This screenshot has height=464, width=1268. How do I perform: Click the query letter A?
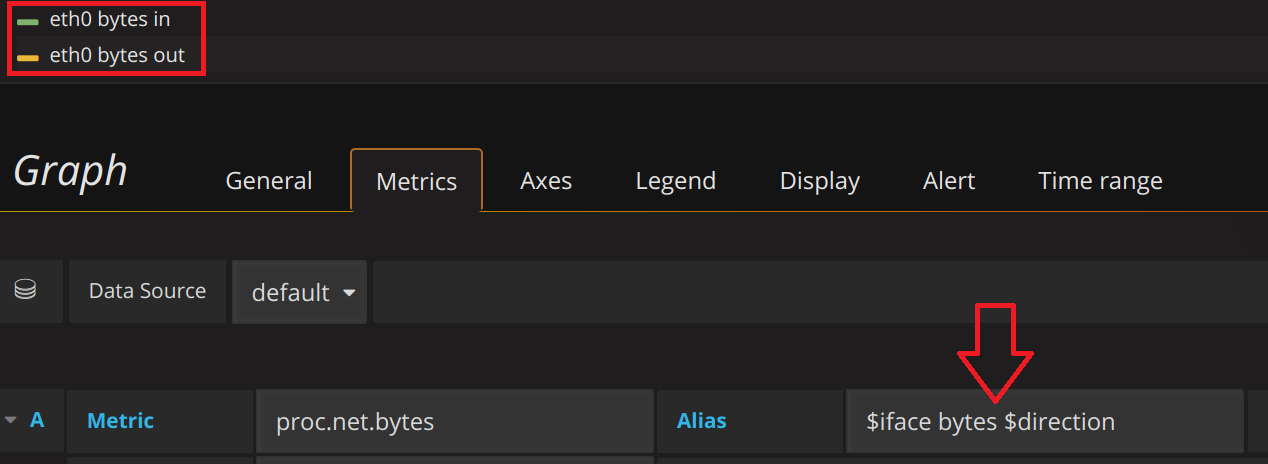click(x=37, y=421)
